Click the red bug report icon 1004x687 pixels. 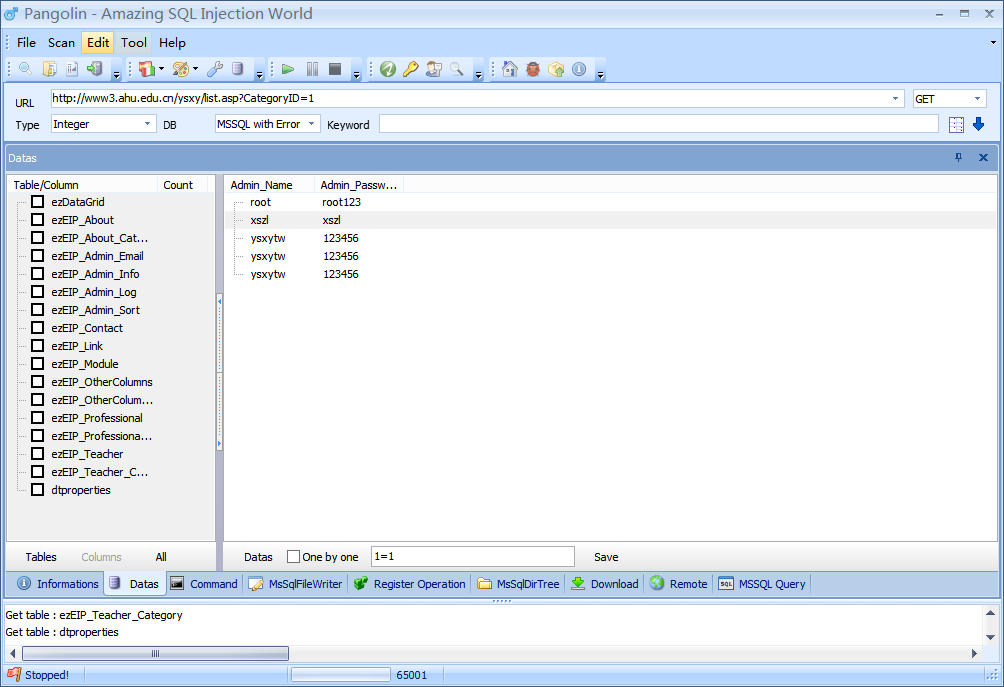point(533,69)
